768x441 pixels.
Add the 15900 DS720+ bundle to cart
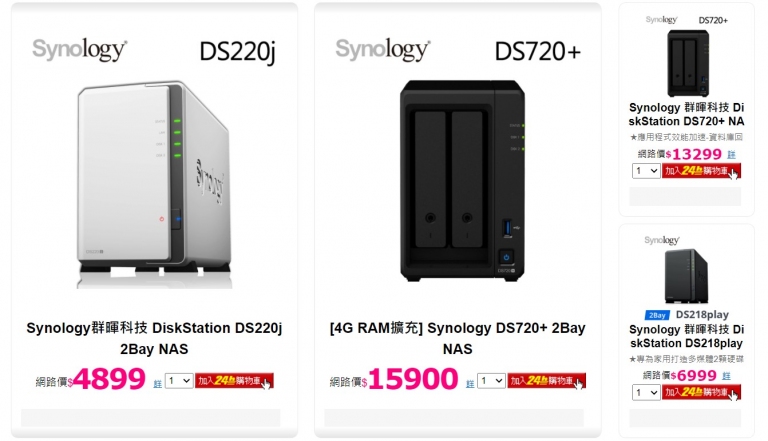click(x=547, y=381)
